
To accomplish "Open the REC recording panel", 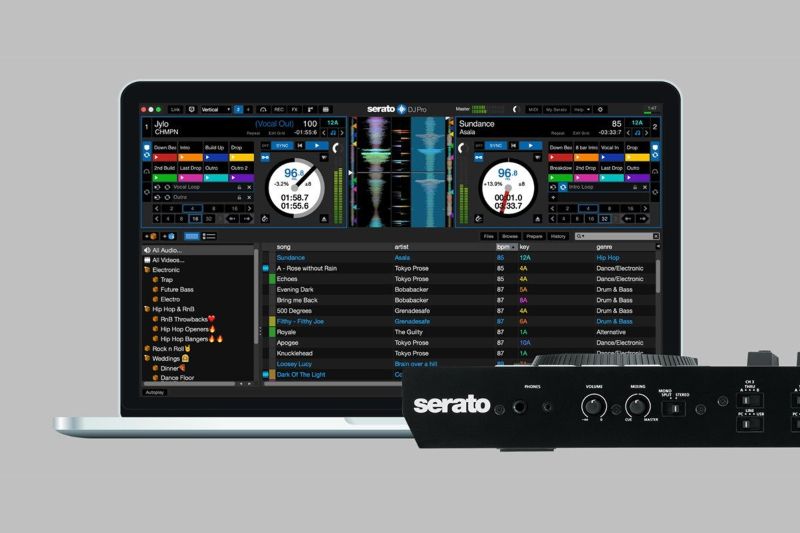I will [279, 109].
